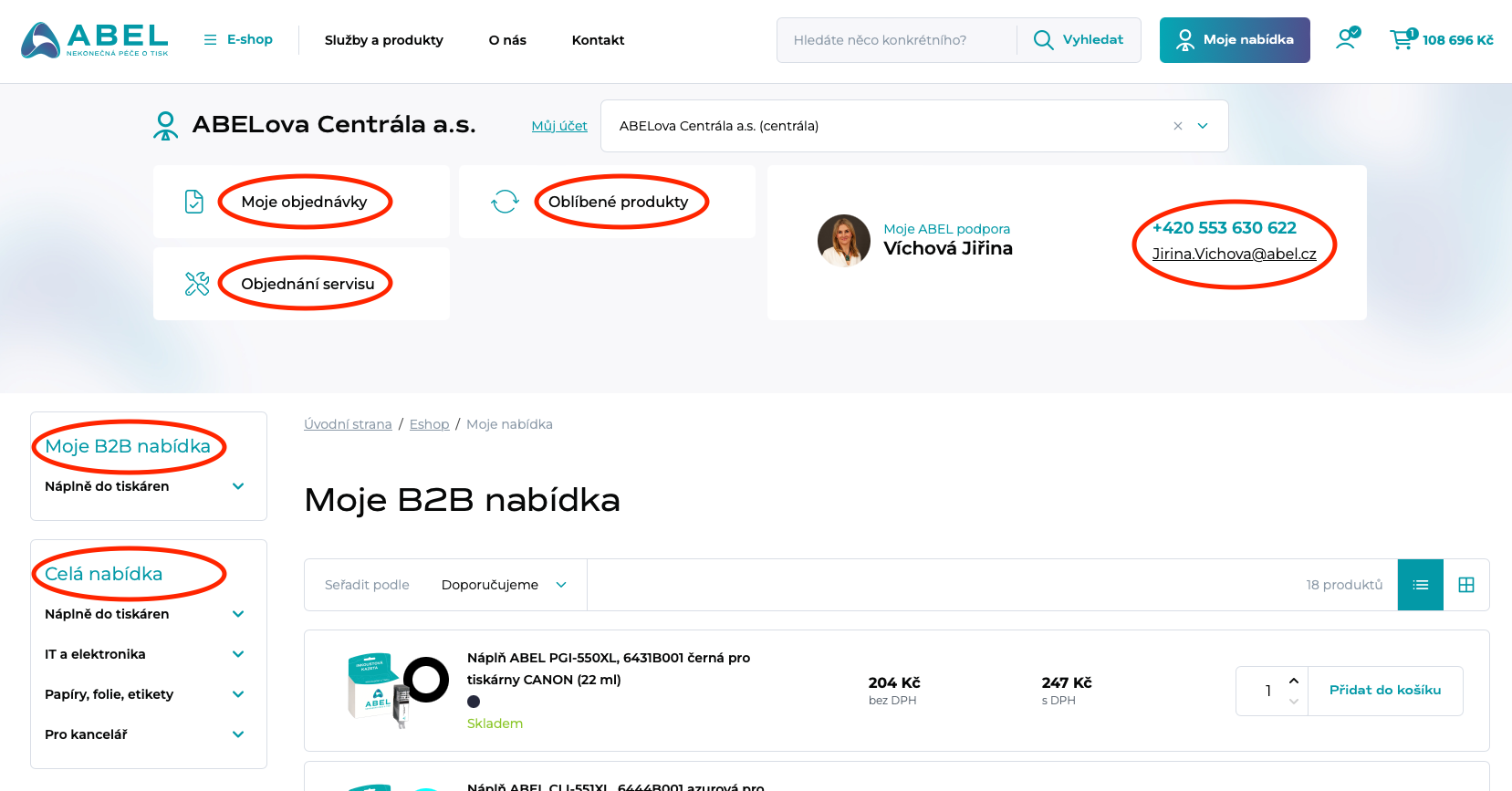
Task: Click the ABEL logo
Action: [95, 40]
